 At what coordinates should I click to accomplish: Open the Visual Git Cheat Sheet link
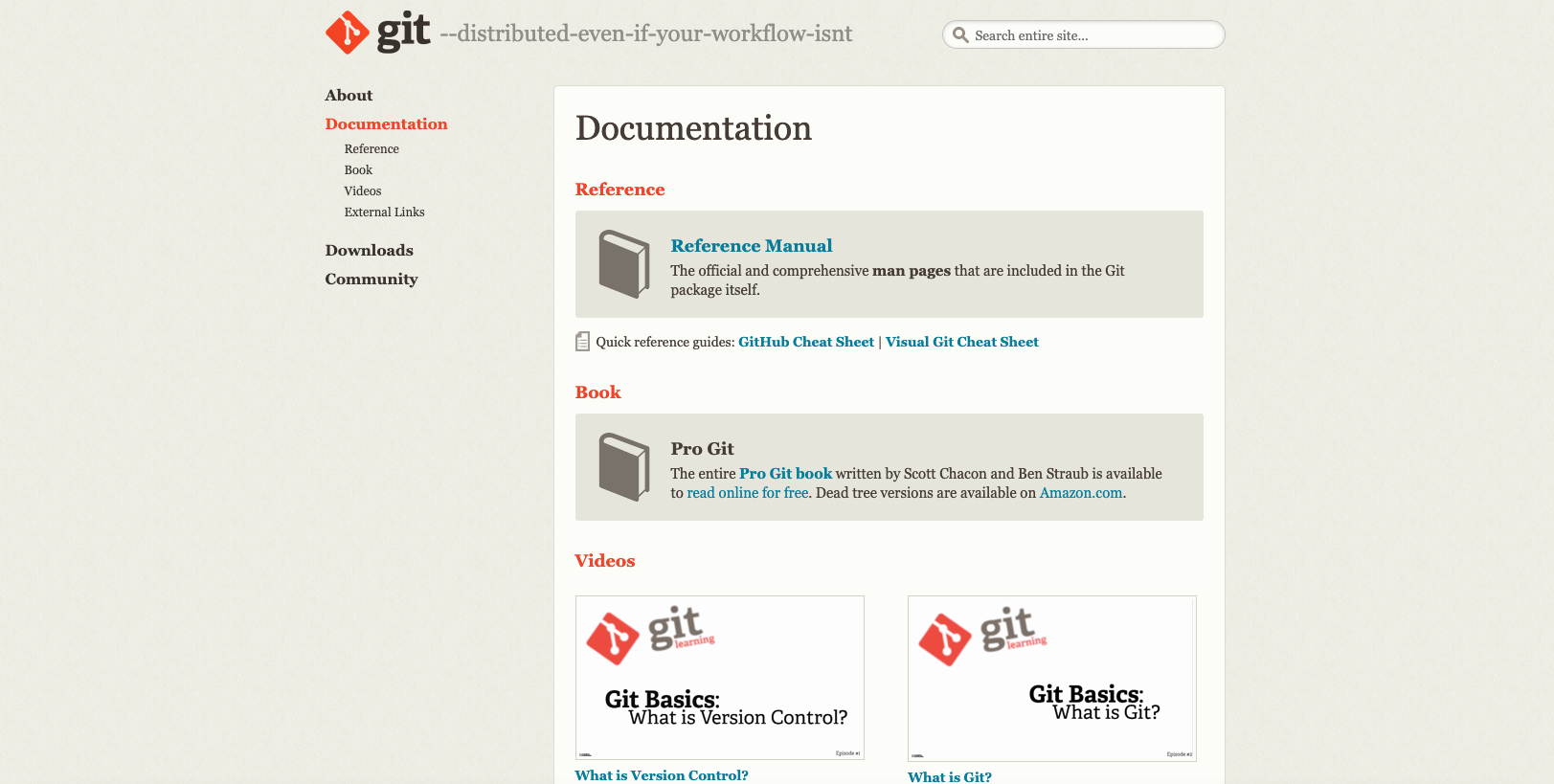pos(961,342)
